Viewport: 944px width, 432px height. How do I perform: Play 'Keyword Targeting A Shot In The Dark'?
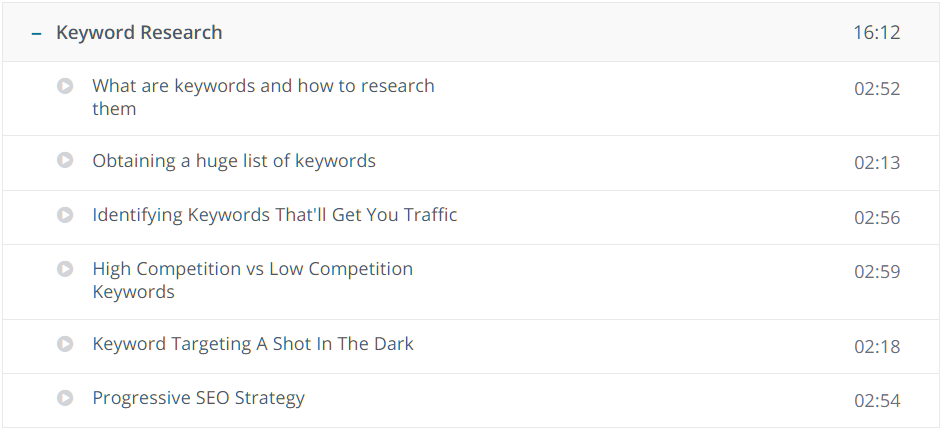click(65, 344)
